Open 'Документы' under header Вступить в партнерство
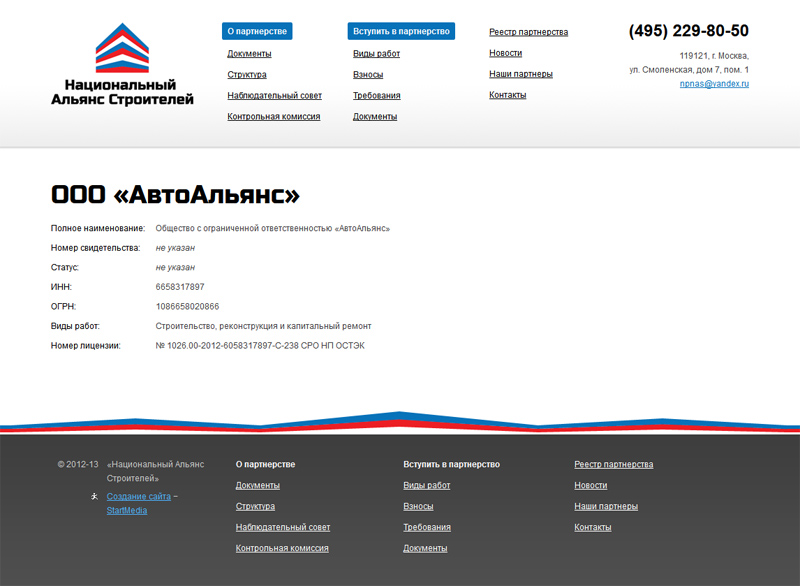Viewport: 800px width, 586px height. click(x=375, y=116)
